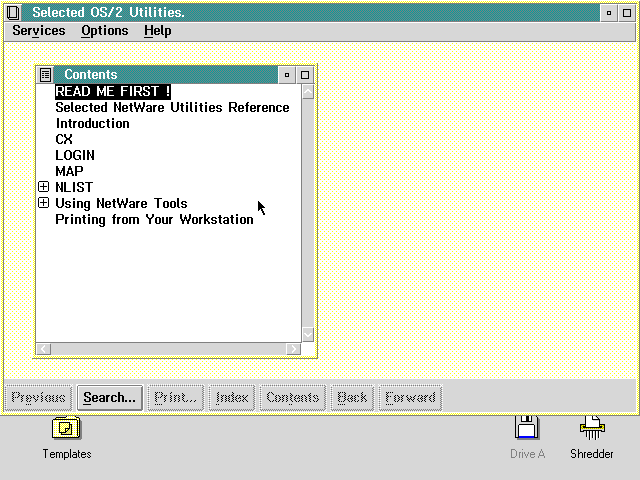Viewport: 640px width, 480px height.
Task: Open READ ME FIRST ! topic
Action: (112, 91)
